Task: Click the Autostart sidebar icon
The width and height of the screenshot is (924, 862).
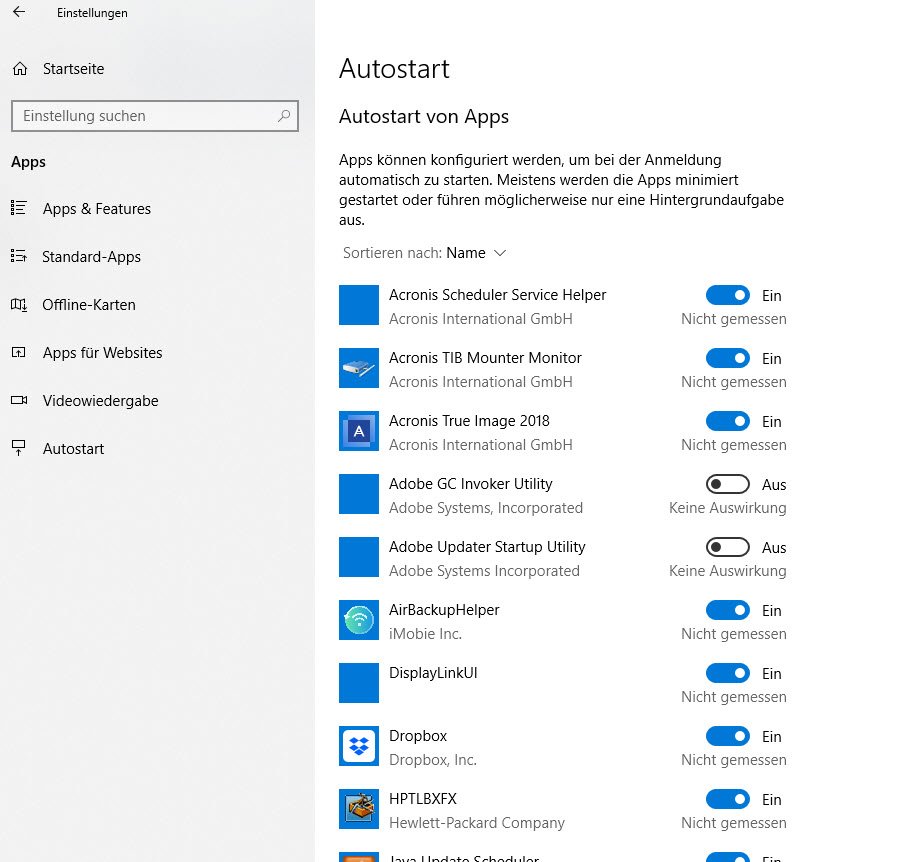Action: tap(19, 448)
